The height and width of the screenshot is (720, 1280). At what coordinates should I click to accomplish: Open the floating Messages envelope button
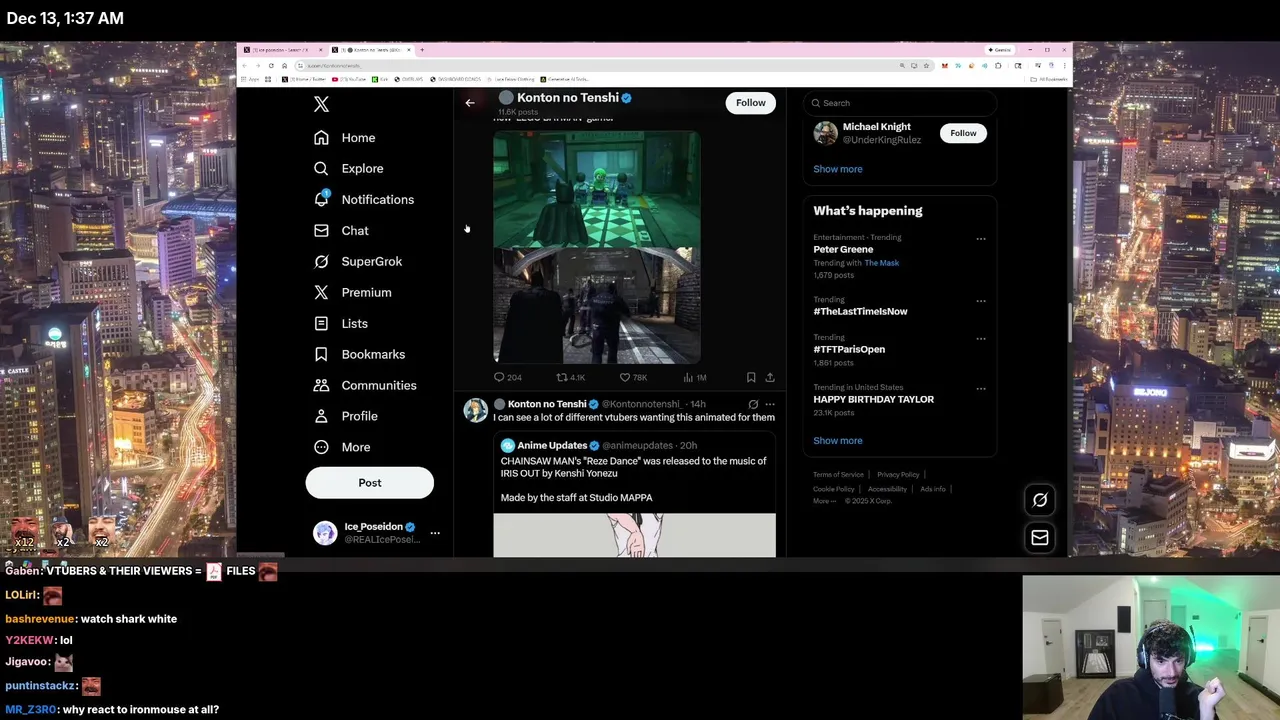coord(1040,538)
